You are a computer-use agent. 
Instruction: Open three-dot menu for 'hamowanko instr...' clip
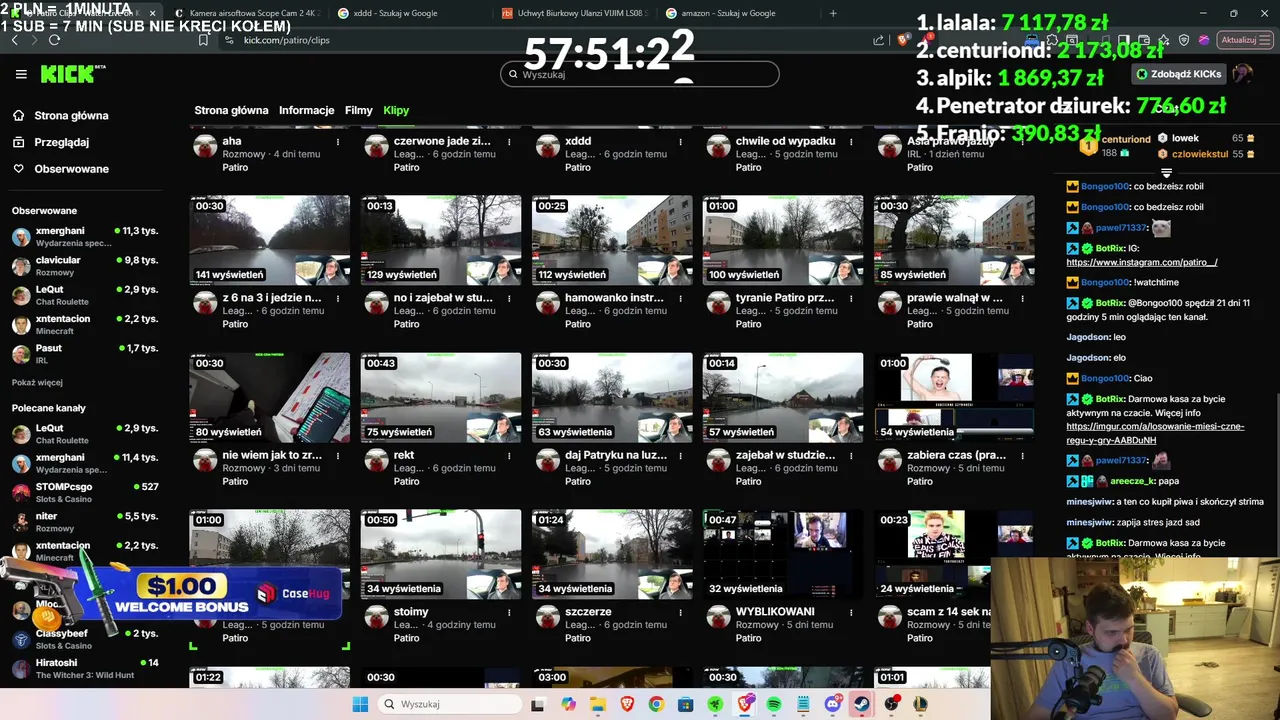tap(680, 299)
